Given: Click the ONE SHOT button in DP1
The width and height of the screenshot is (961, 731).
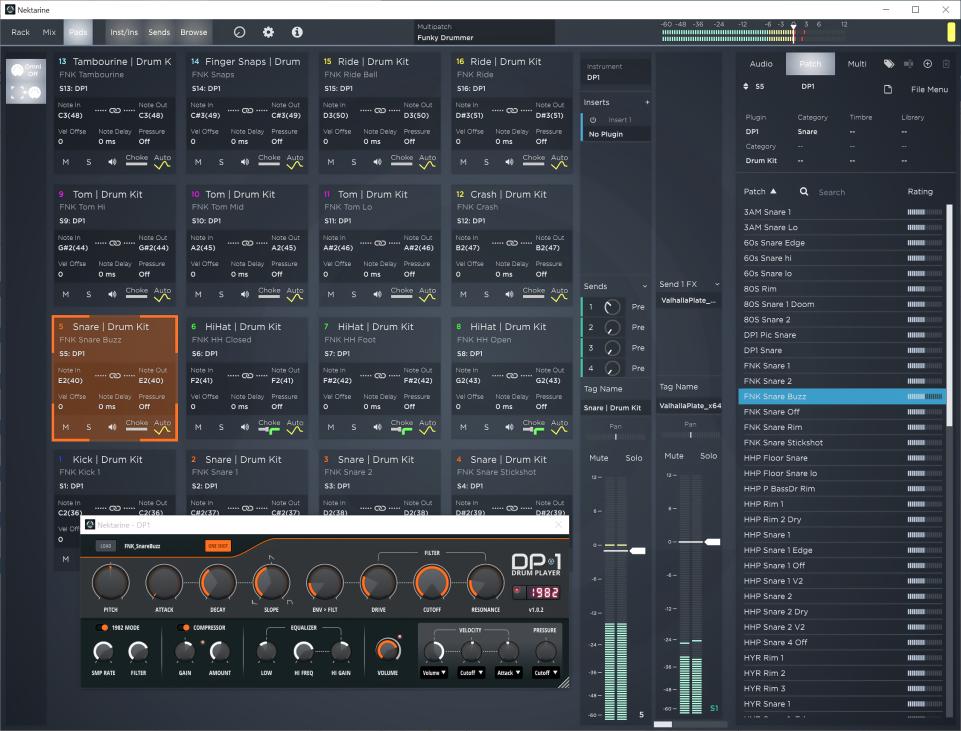Looking at the screenshot, I should tap(217, 546).
